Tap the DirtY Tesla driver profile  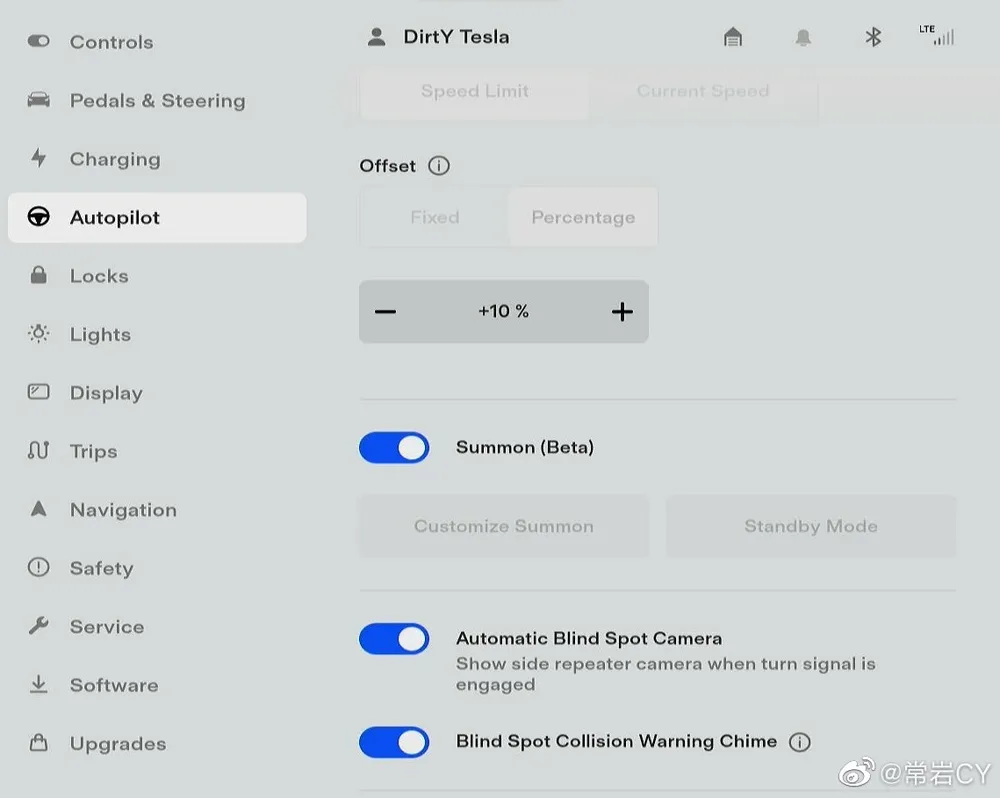pyautogui.click(x=438, y=38)
